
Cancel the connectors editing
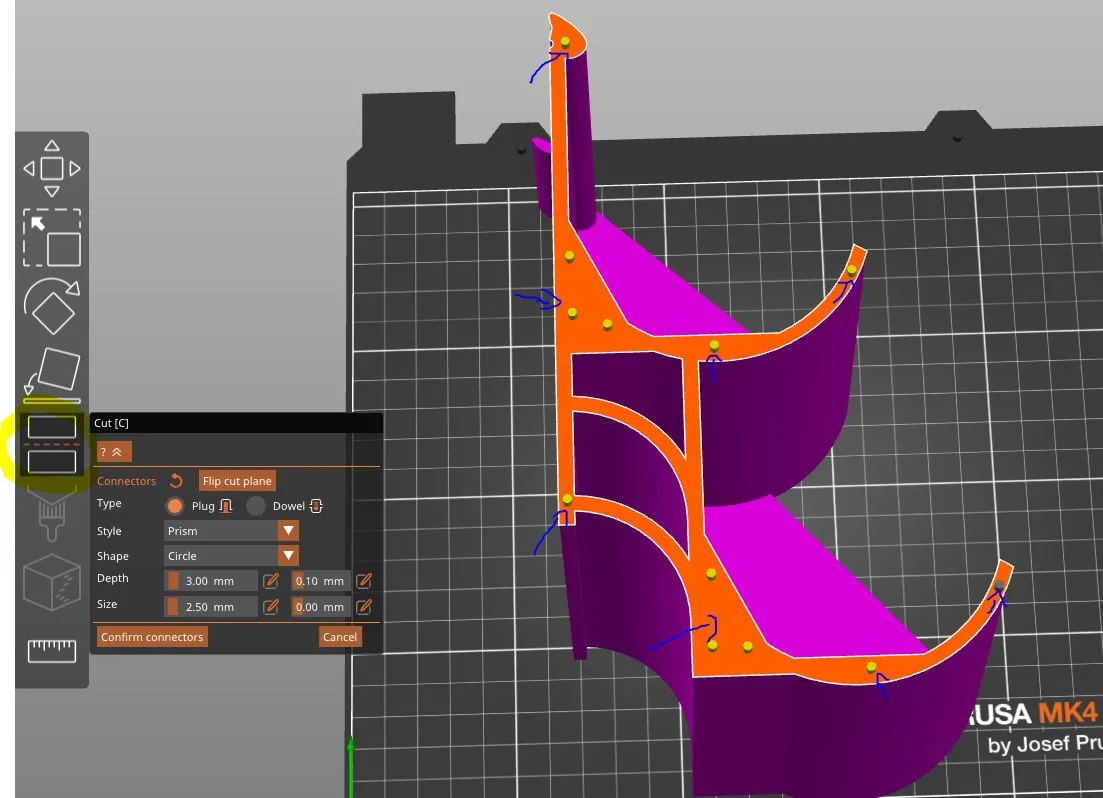[340, 637]
